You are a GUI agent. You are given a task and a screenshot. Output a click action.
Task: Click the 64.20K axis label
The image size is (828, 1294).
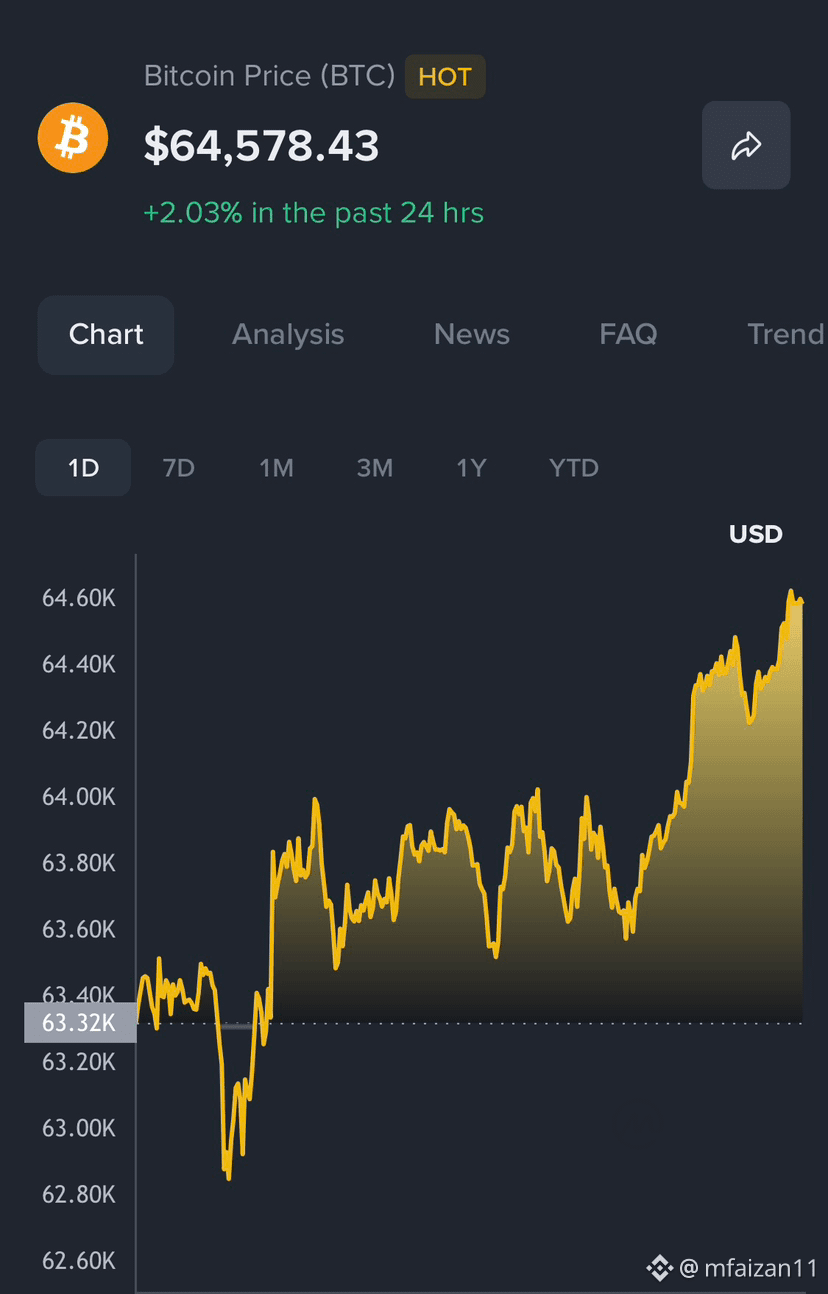79,731
